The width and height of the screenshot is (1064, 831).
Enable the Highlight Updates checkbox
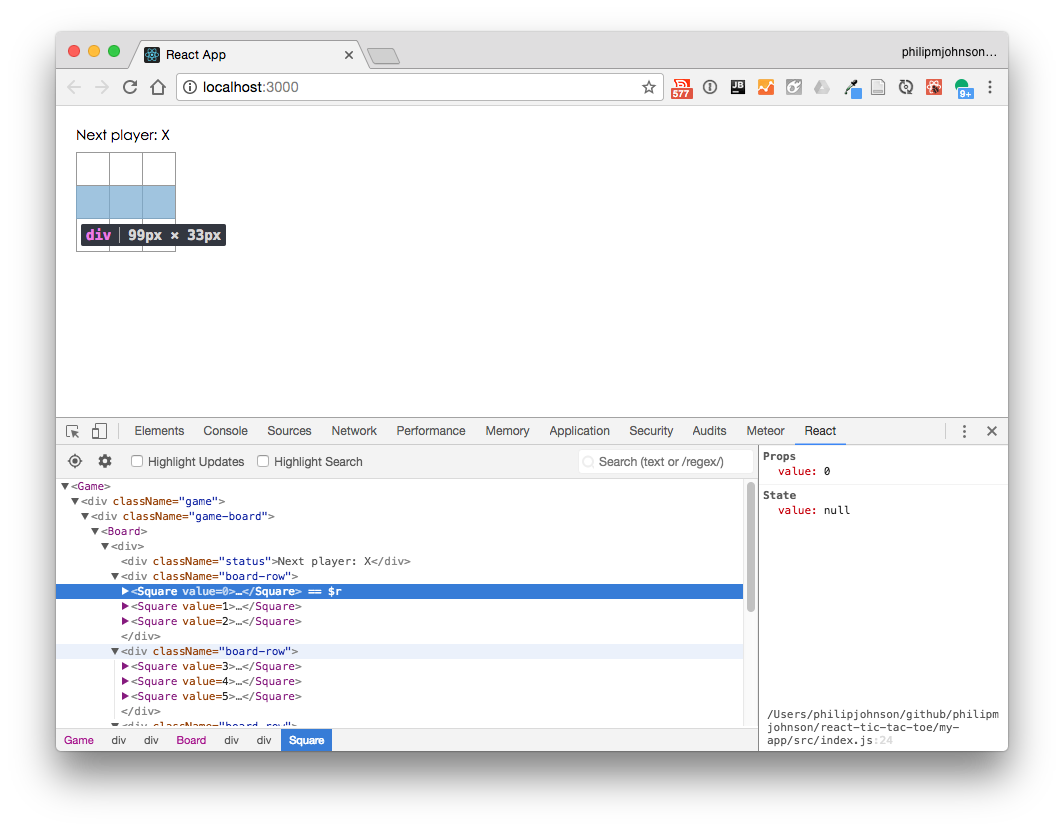tap(138, 461)
